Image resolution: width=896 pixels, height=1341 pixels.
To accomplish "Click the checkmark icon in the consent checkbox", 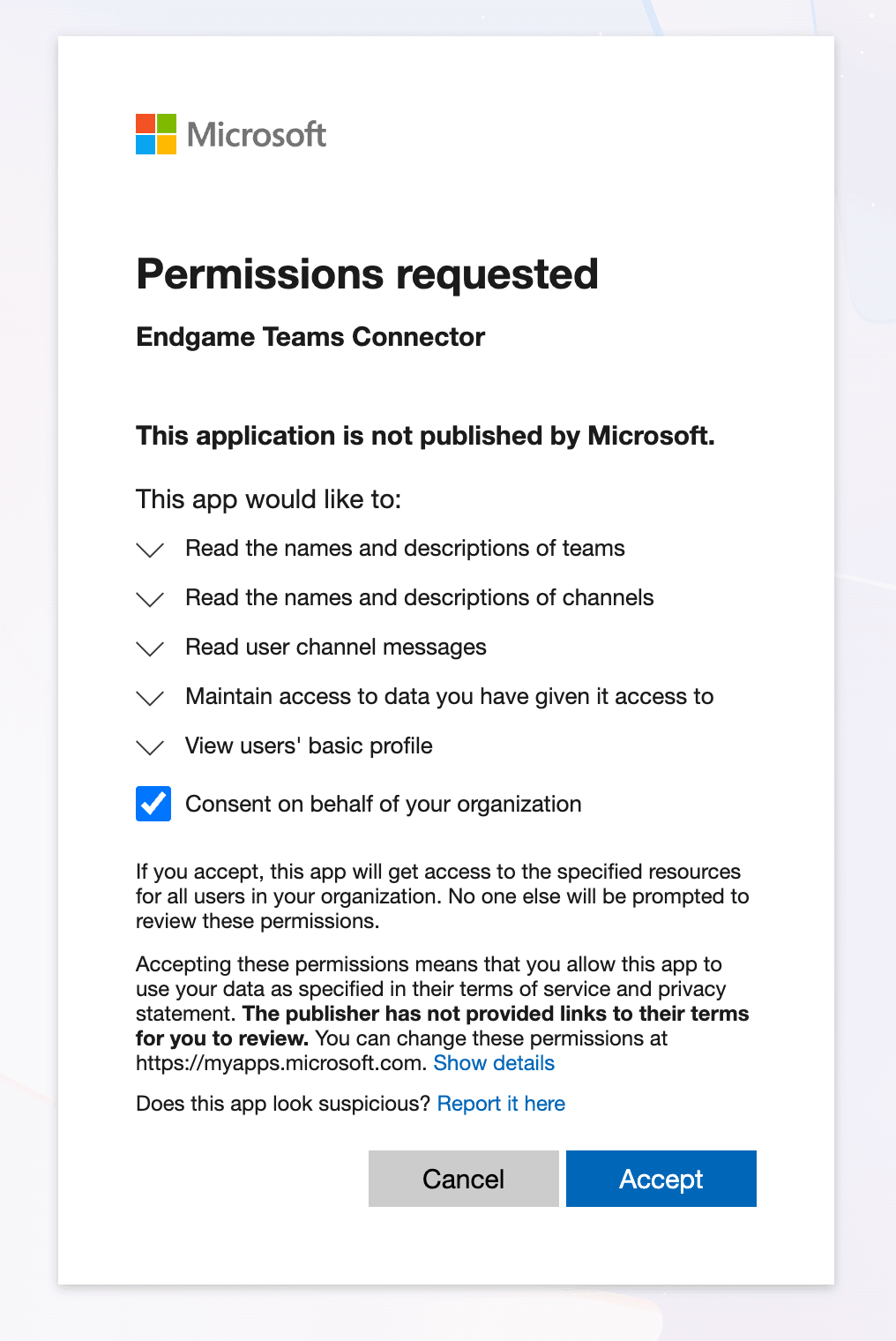I will pyautogui.click(x=153, y=804).
